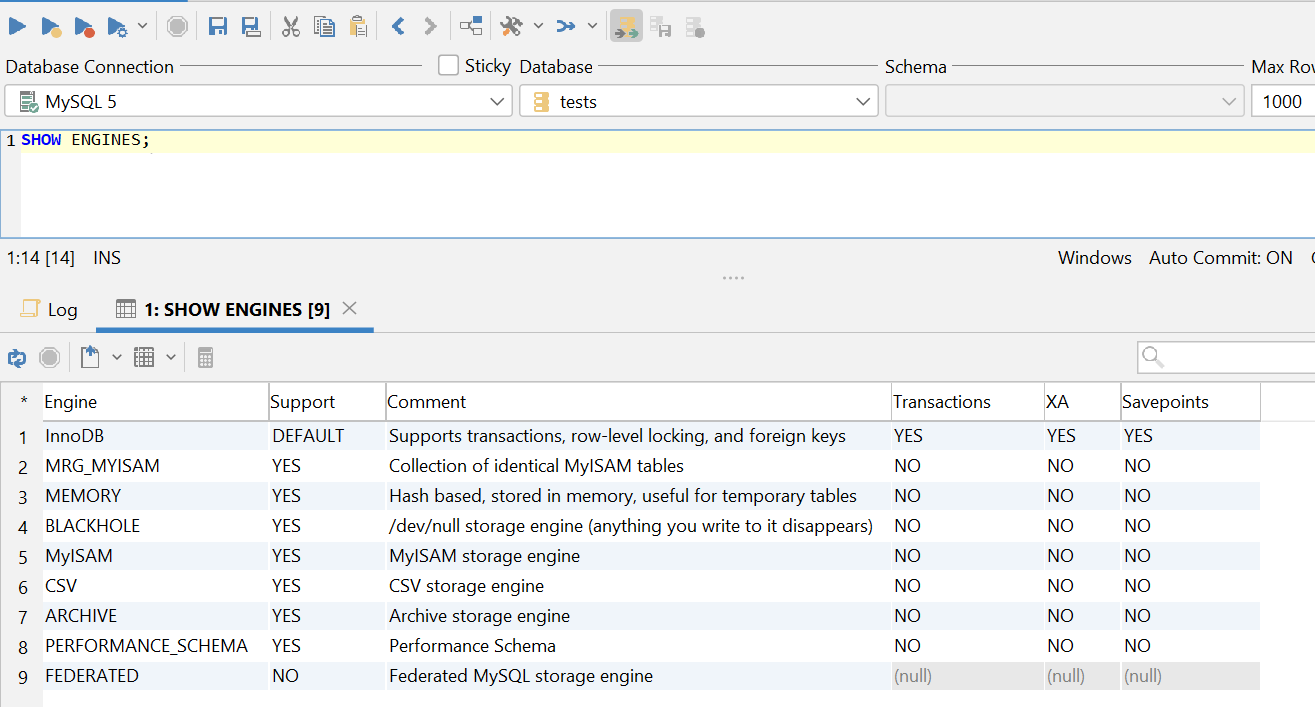Viewport: 1315px width, 707px height.
Task: Click the blue merging arrows icon
Action: click(566, 26)
